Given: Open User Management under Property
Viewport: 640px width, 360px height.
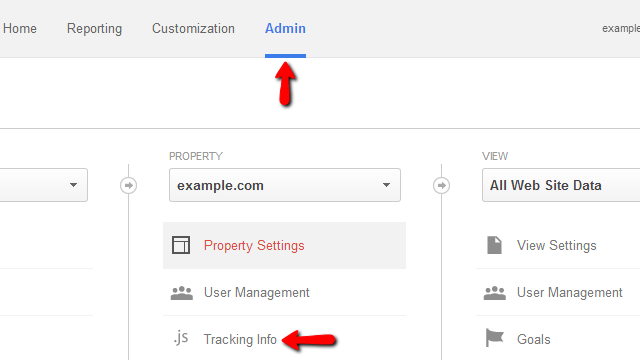Looking at the screenshot, I should click(257, 293).
